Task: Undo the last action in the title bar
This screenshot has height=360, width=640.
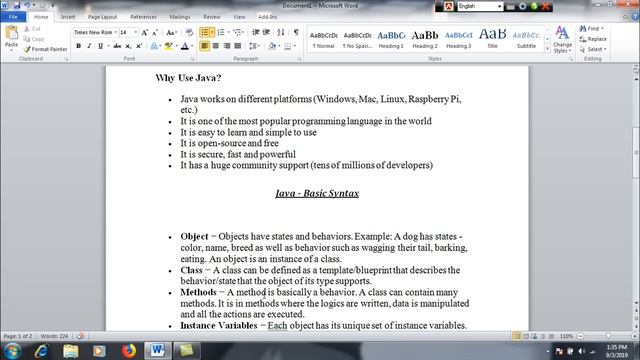Action: point(27,6)
